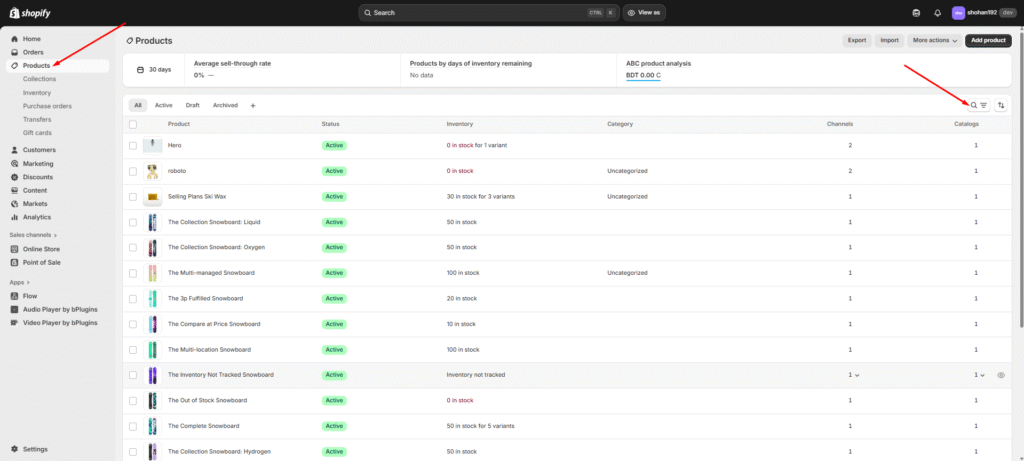Open the notifications bell icon

point(937,13)
